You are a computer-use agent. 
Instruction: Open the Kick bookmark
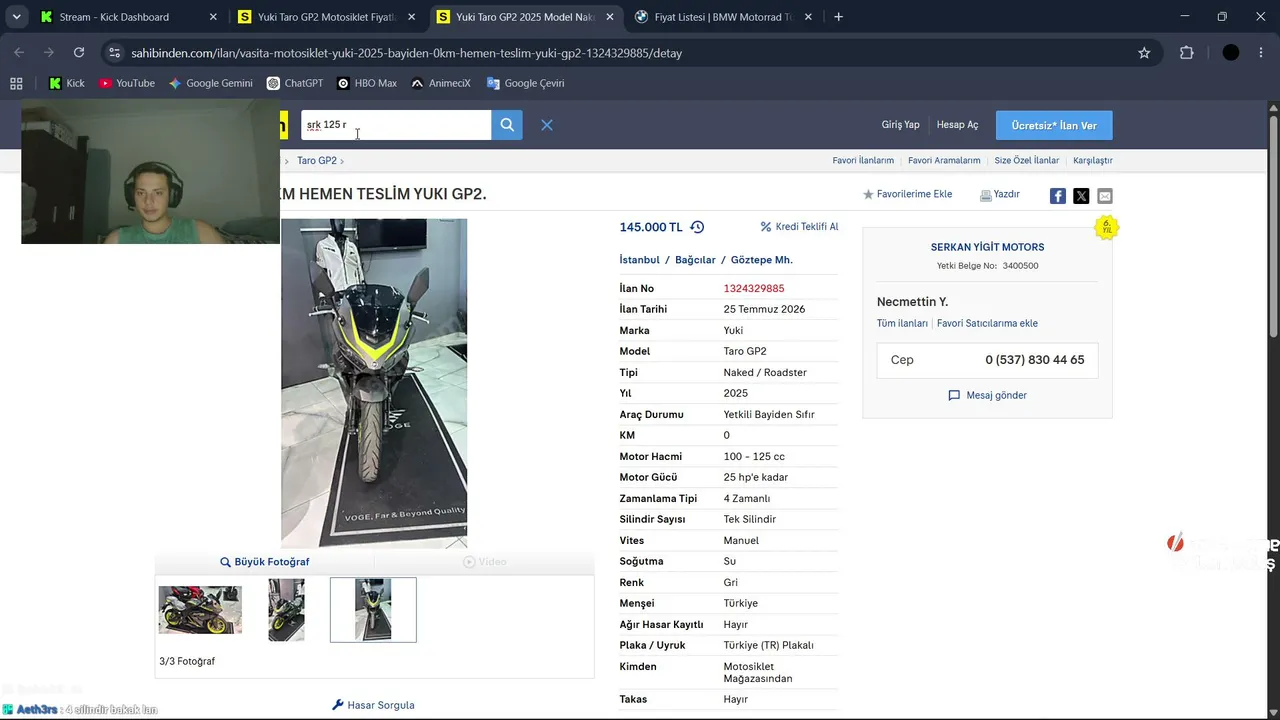(x=67, y=83)
